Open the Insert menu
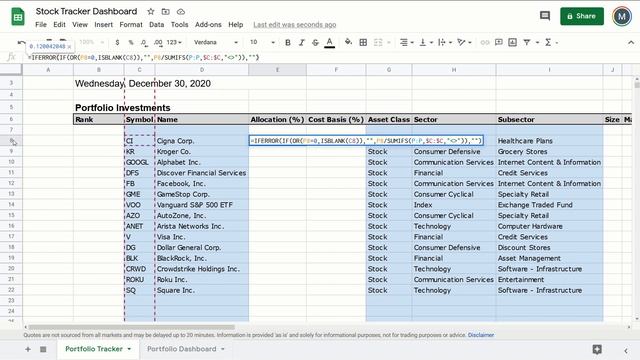 [104, 24]
